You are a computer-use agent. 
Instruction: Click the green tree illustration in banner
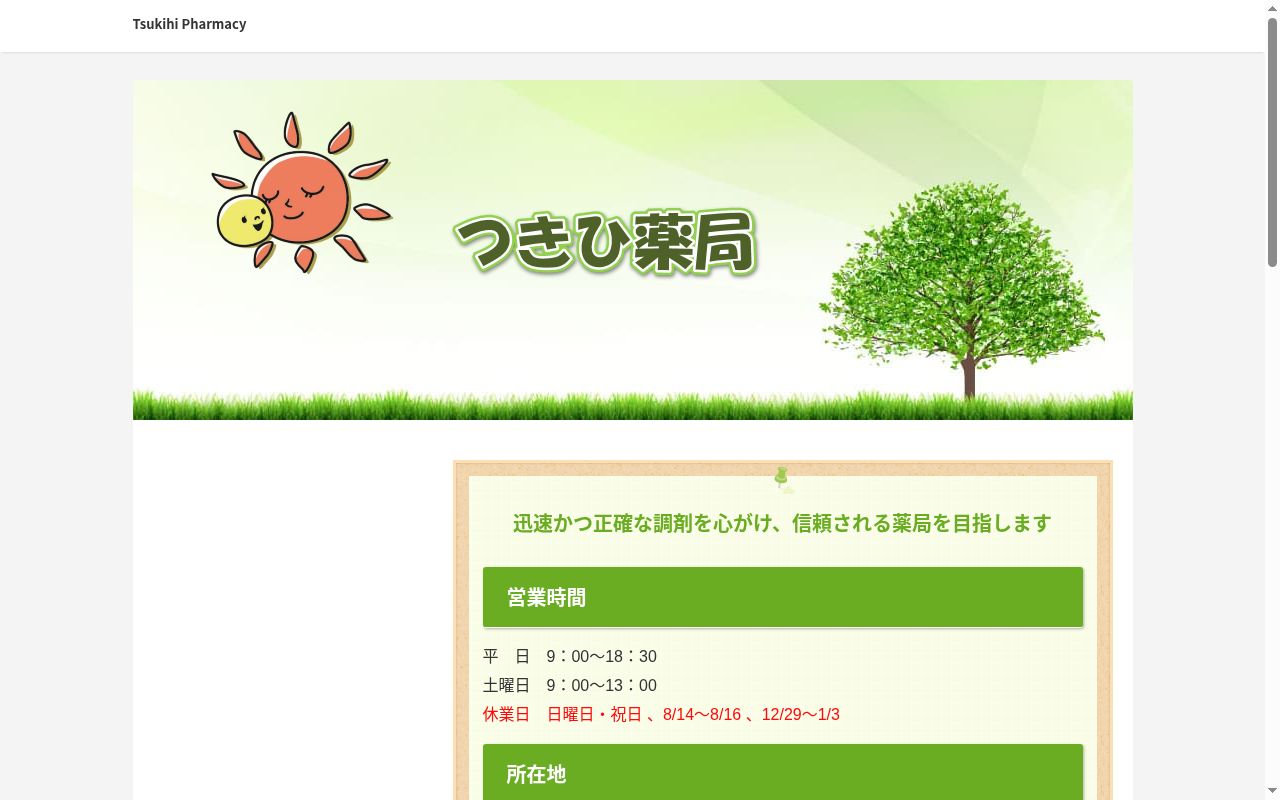962,289
